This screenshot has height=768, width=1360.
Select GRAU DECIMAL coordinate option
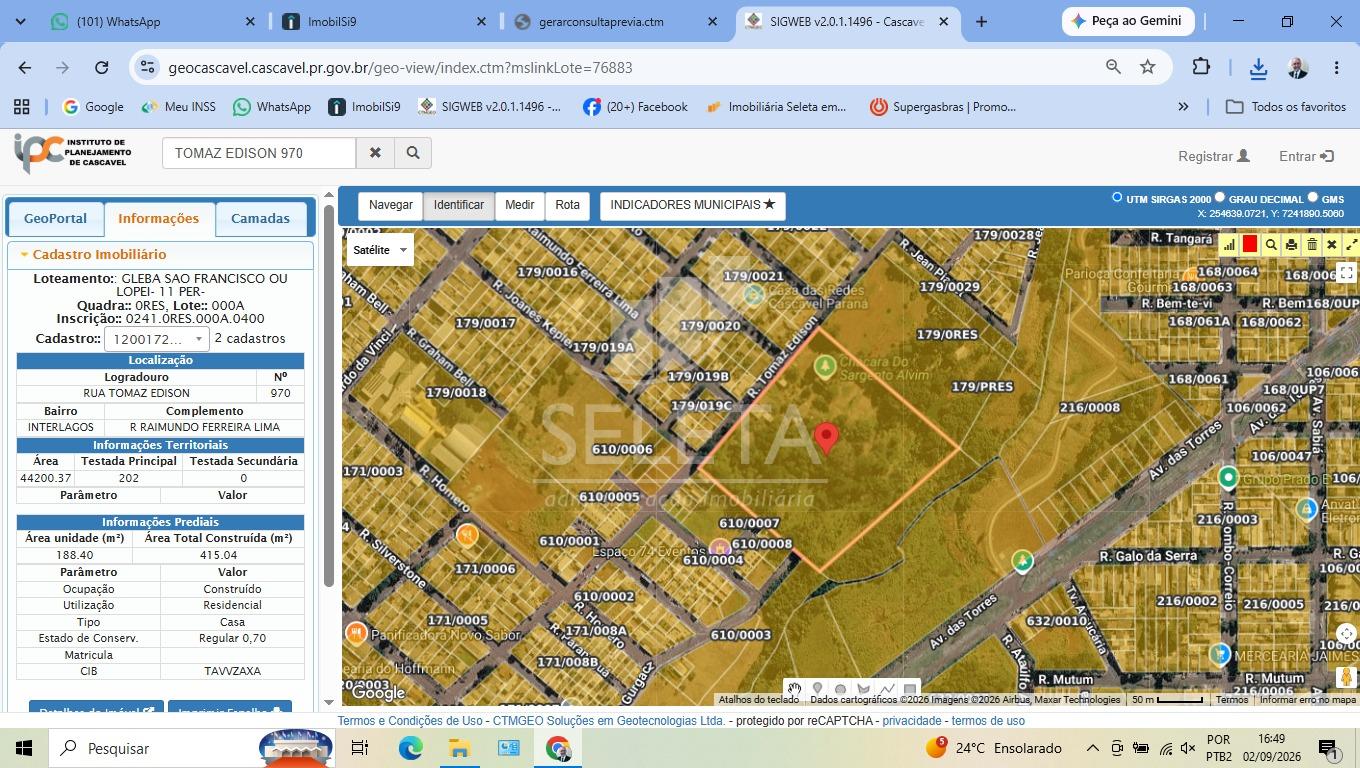click(x=1219, y=197)
